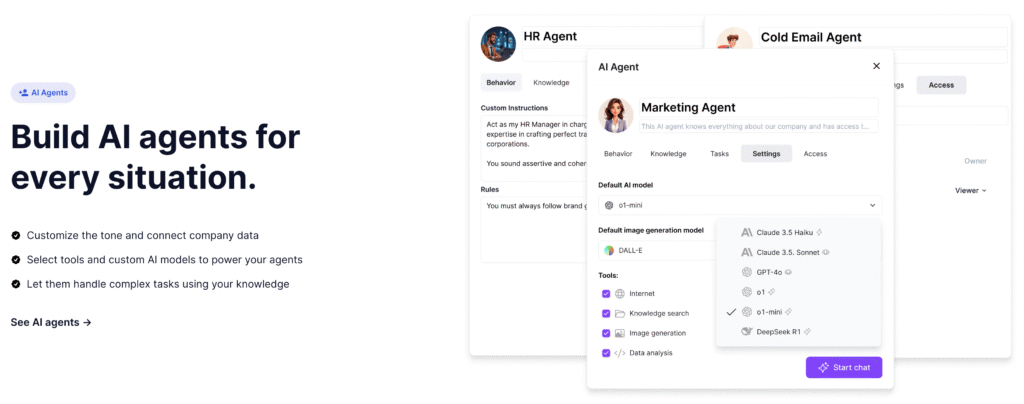Edit the HR Agent name field
1024x404 pixels.
click(x=613, y=37)
